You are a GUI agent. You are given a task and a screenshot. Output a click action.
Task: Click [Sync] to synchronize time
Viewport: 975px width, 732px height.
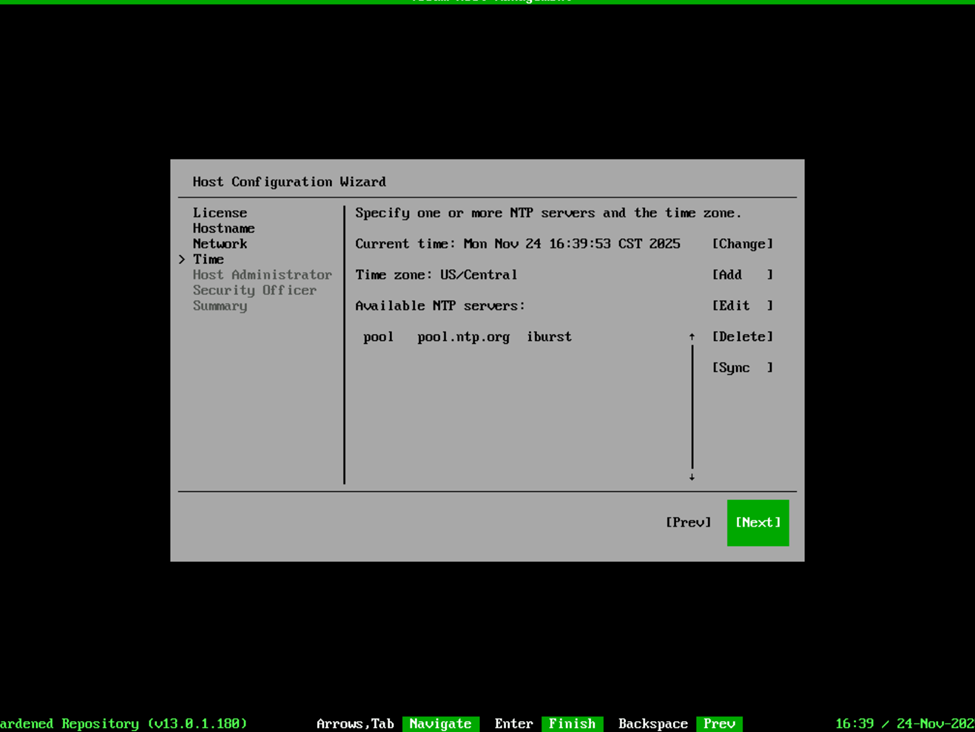pos(742,368)
